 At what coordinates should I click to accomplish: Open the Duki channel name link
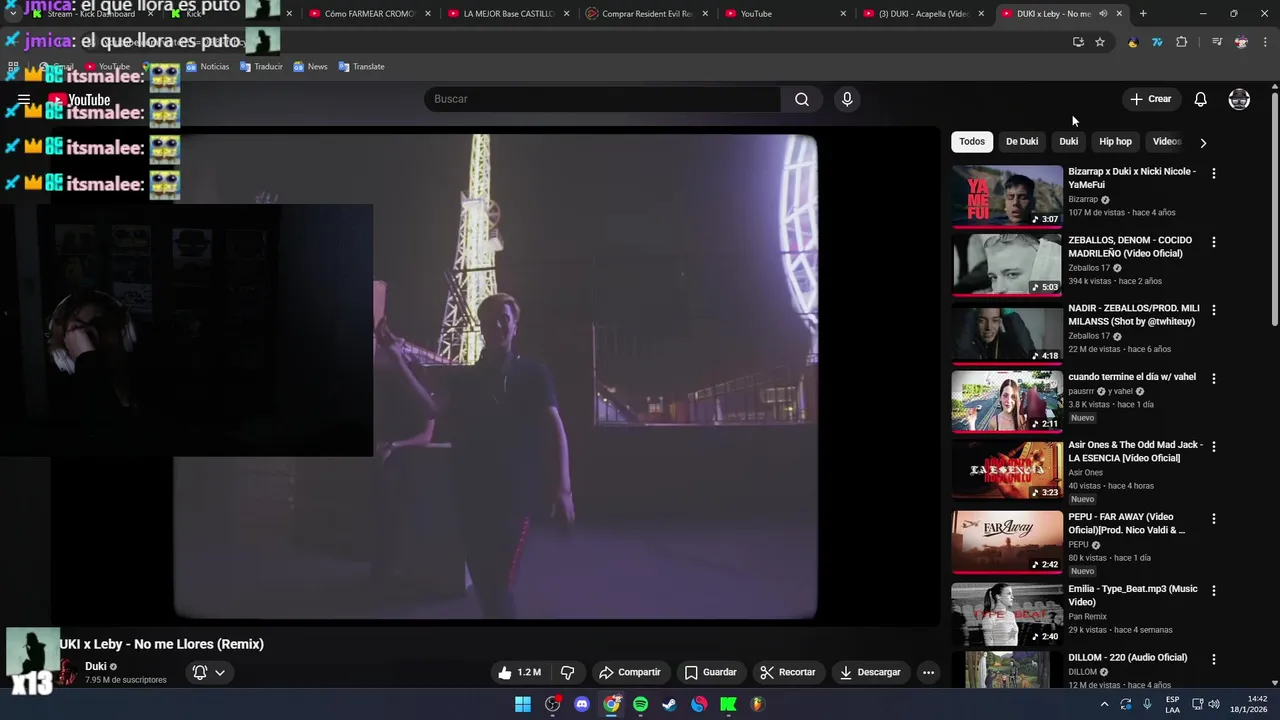(96, 666)
